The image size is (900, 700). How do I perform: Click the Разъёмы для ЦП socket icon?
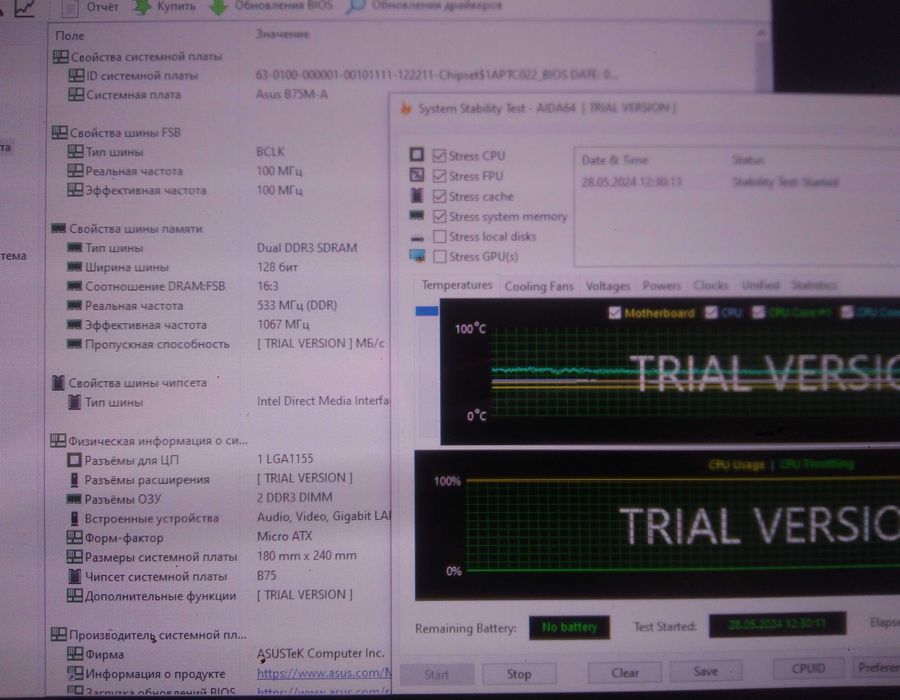pyautogui.click(x=74, y=460)
